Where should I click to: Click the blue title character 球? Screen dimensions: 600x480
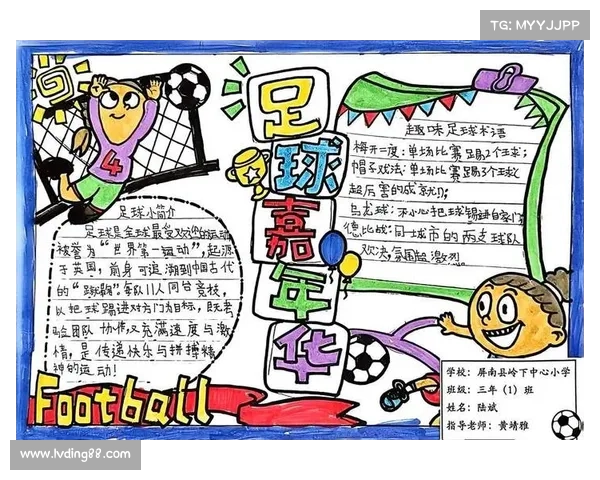pyautogui.click(x=306, y=167)
